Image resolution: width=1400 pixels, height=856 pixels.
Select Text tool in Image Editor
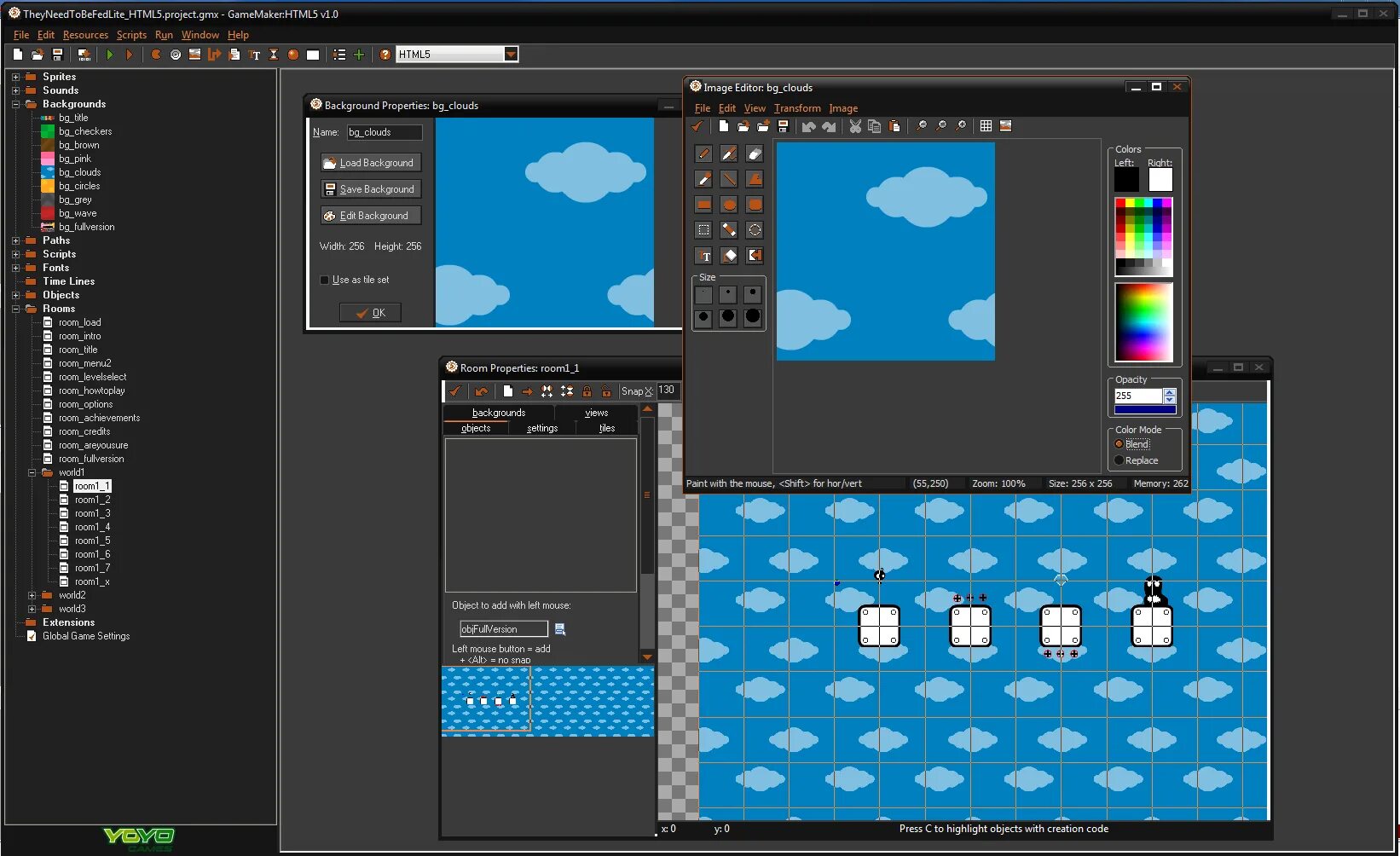click(703, 256)
